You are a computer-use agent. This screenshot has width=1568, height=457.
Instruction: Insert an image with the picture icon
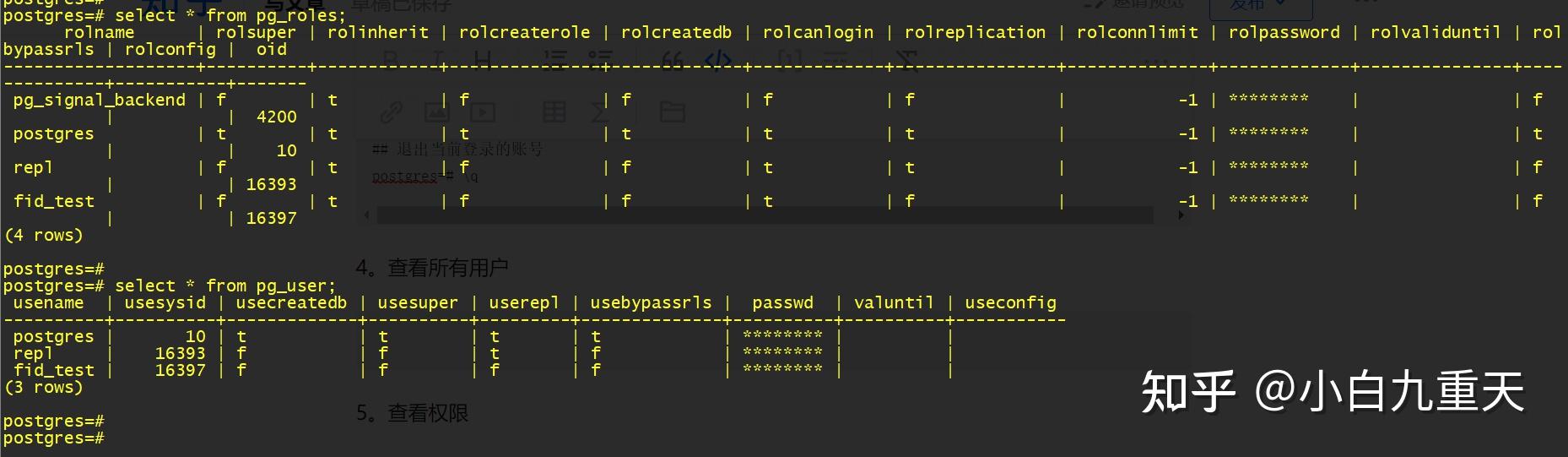(436, 111)
